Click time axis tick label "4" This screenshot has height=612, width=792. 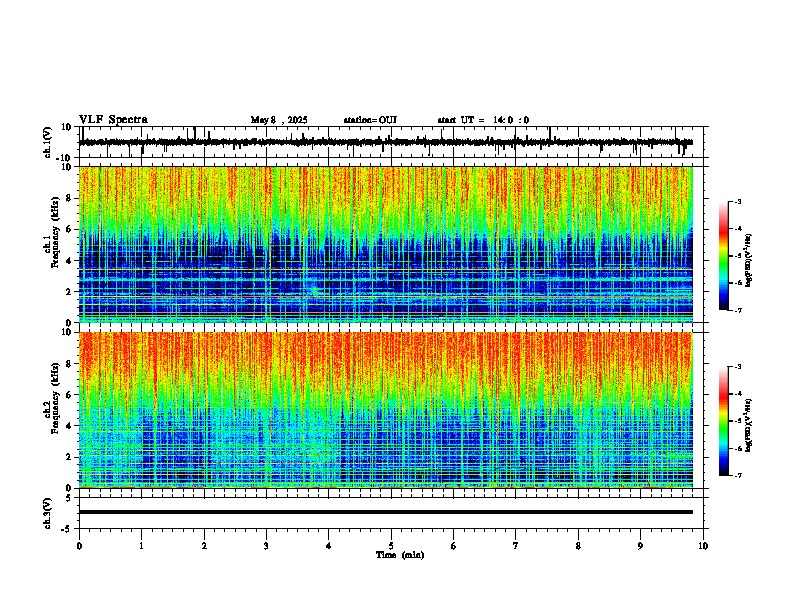pos(329,546)
